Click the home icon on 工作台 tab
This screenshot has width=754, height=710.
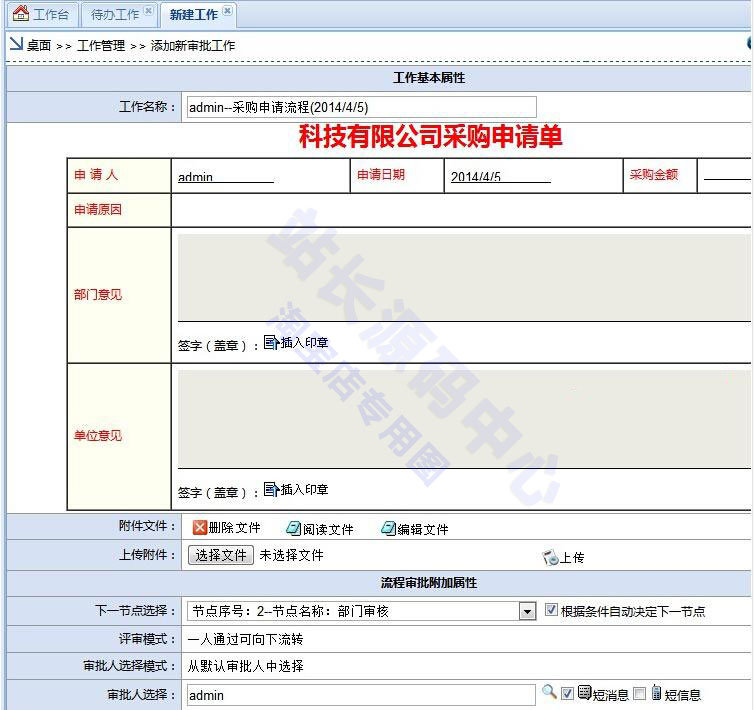click(21, 13)
